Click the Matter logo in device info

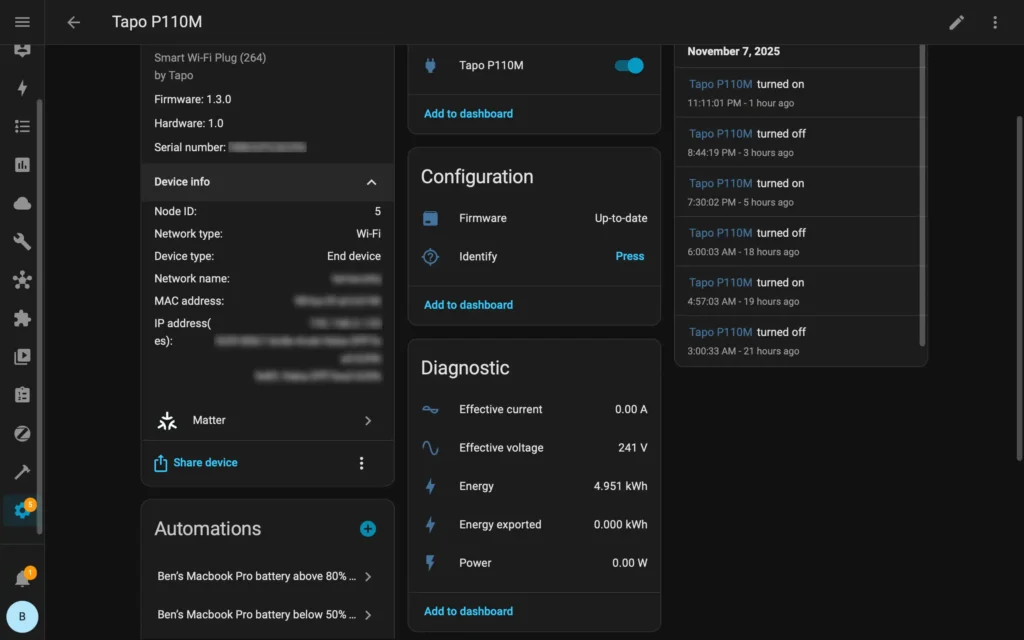167,420
